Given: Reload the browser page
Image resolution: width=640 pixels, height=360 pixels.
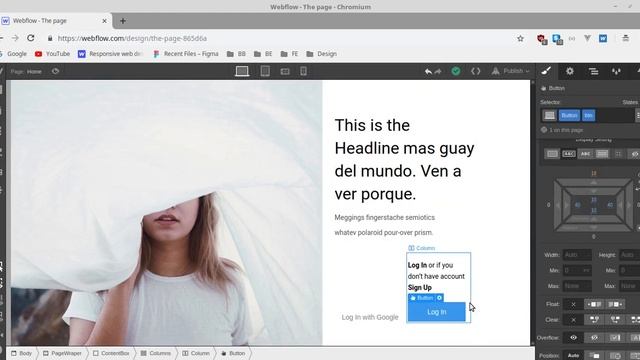Looking at the screenshot, I should [31, 38].
